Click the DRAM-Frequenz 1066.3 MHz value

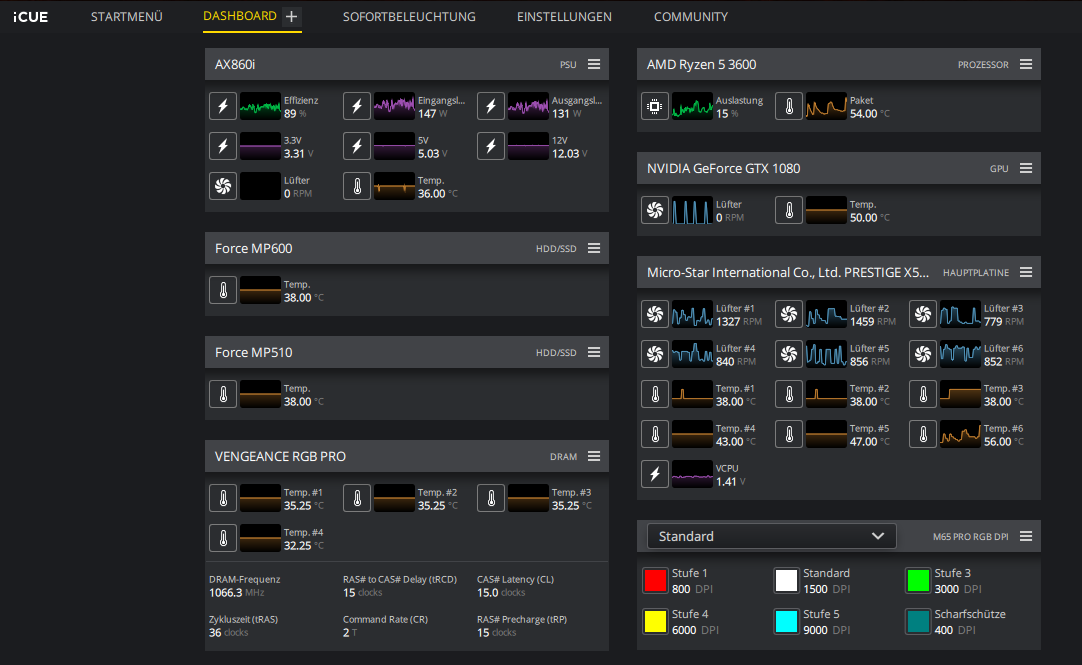(x=237, y=593)
